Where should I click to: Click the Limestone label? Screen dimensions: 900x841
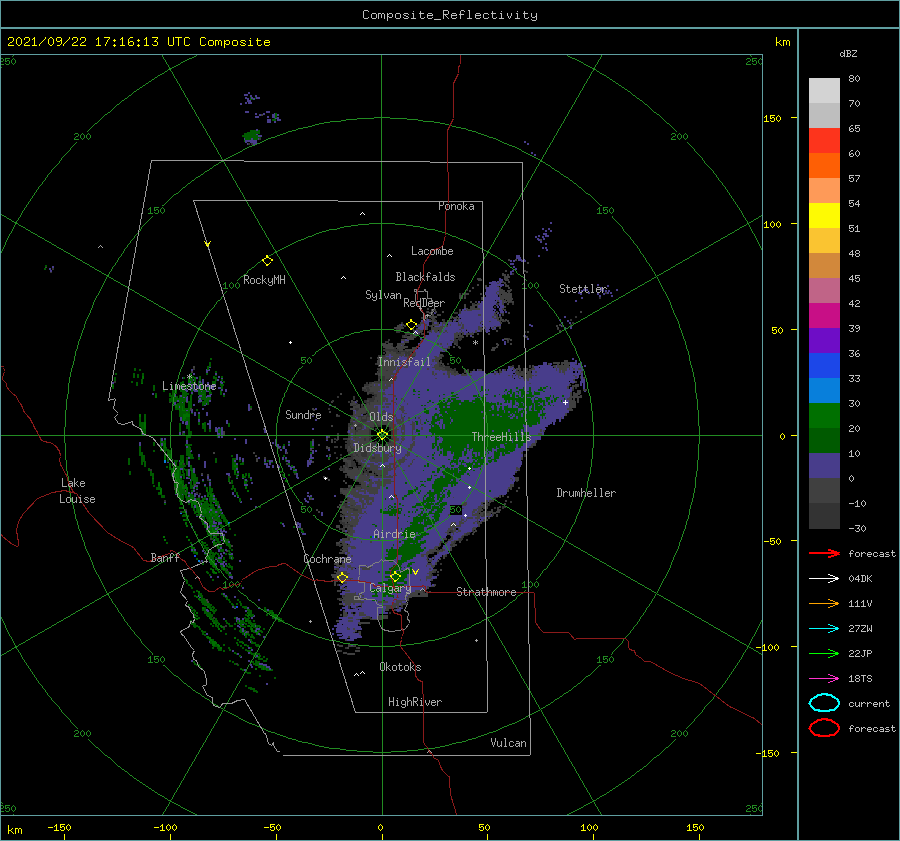point(189,386)
